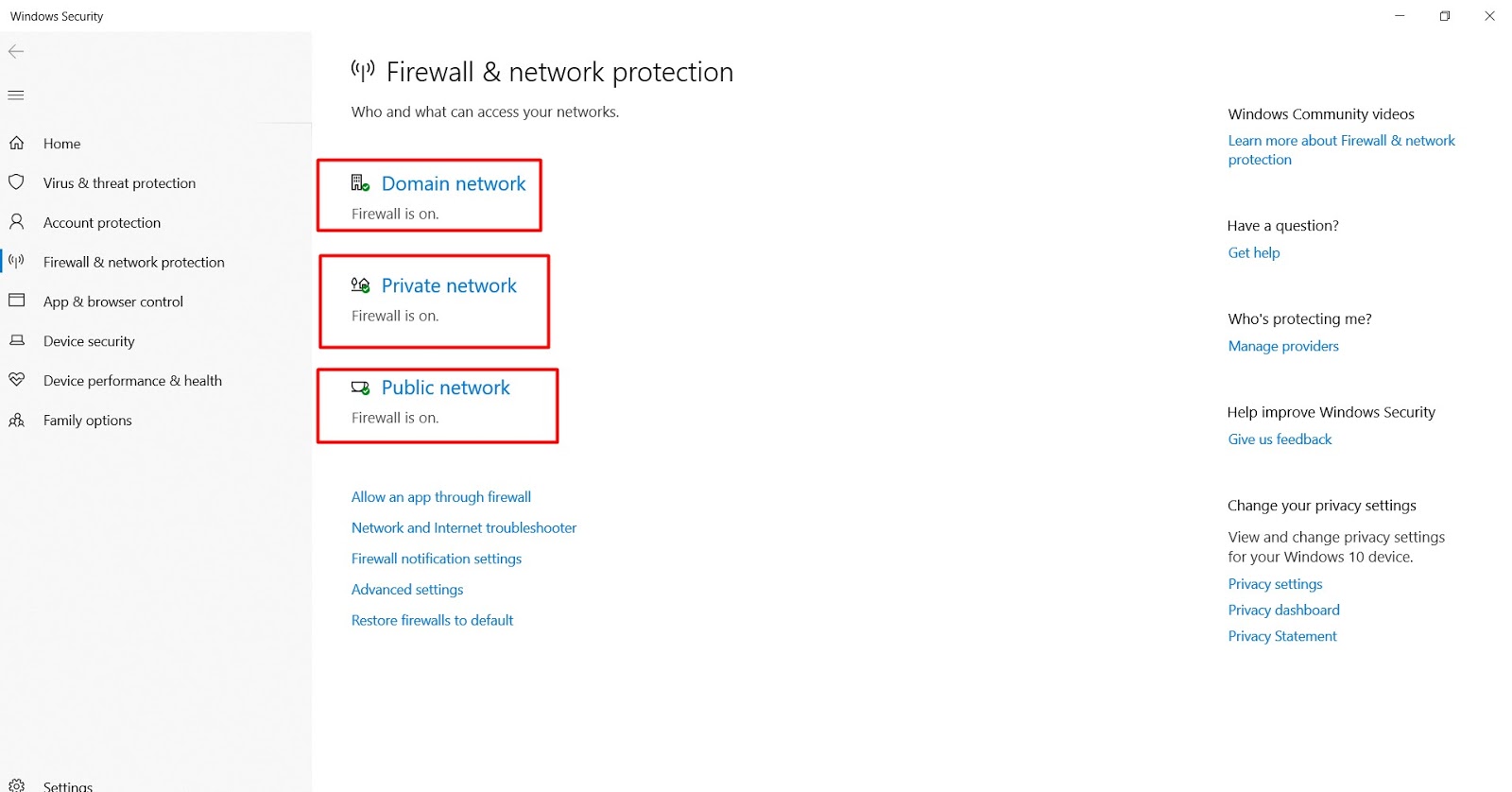This screenshot has width=1512, height=792.
Task: Open Firewall & network protection sidebar item
Action: (x=133, y=263)
